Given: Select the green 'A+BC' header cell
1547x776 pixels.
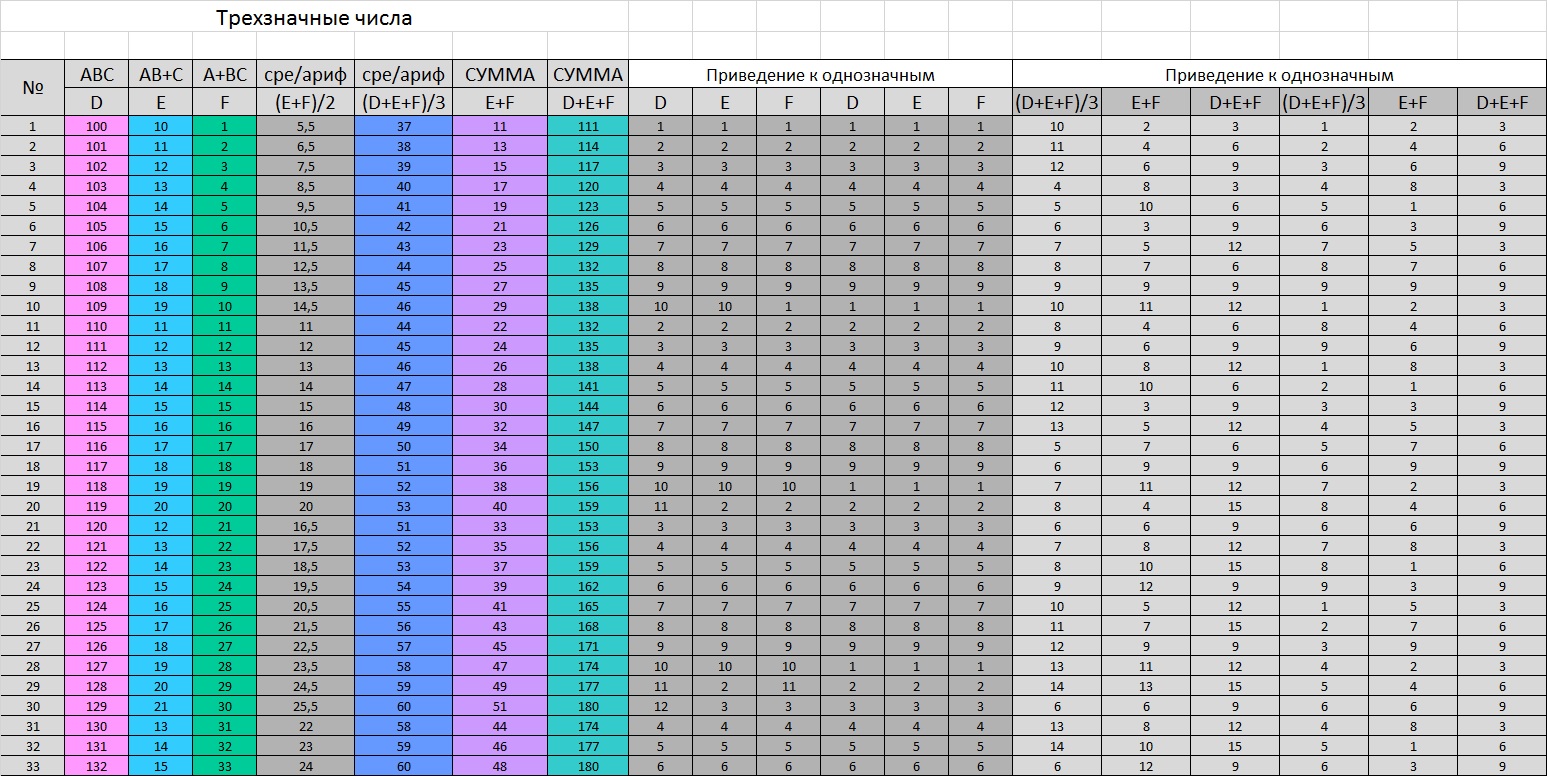Looking at the screenshot, I should pos(224,74).
